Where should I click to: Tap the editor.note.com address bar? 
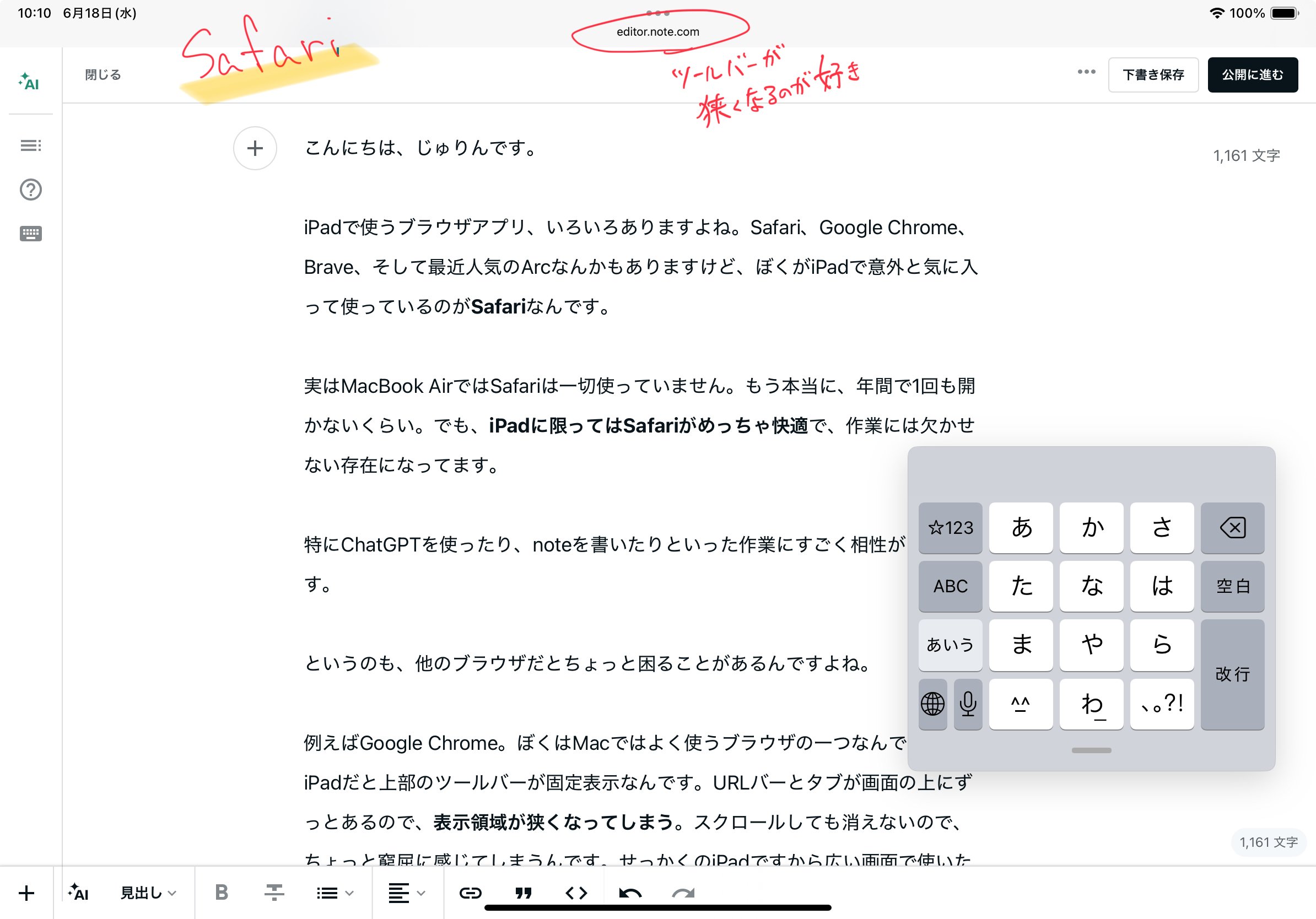click(x=657, y=32)
